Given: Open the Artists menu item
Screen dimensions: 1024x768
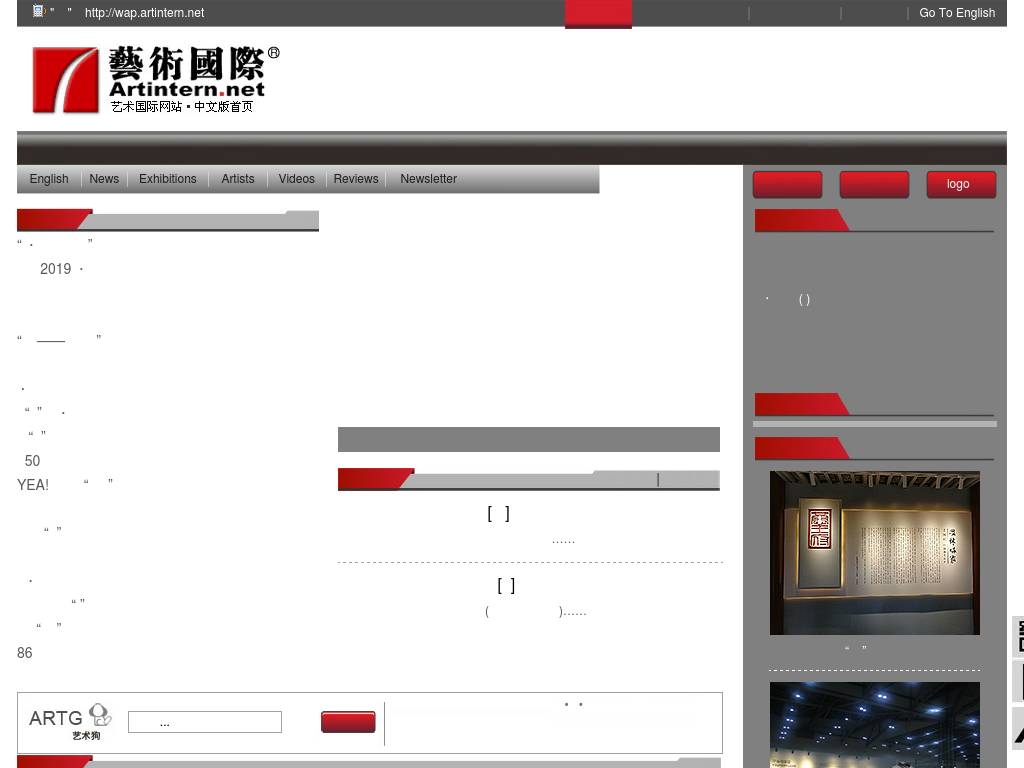Looking at the screenshot, I should (238, 179).
